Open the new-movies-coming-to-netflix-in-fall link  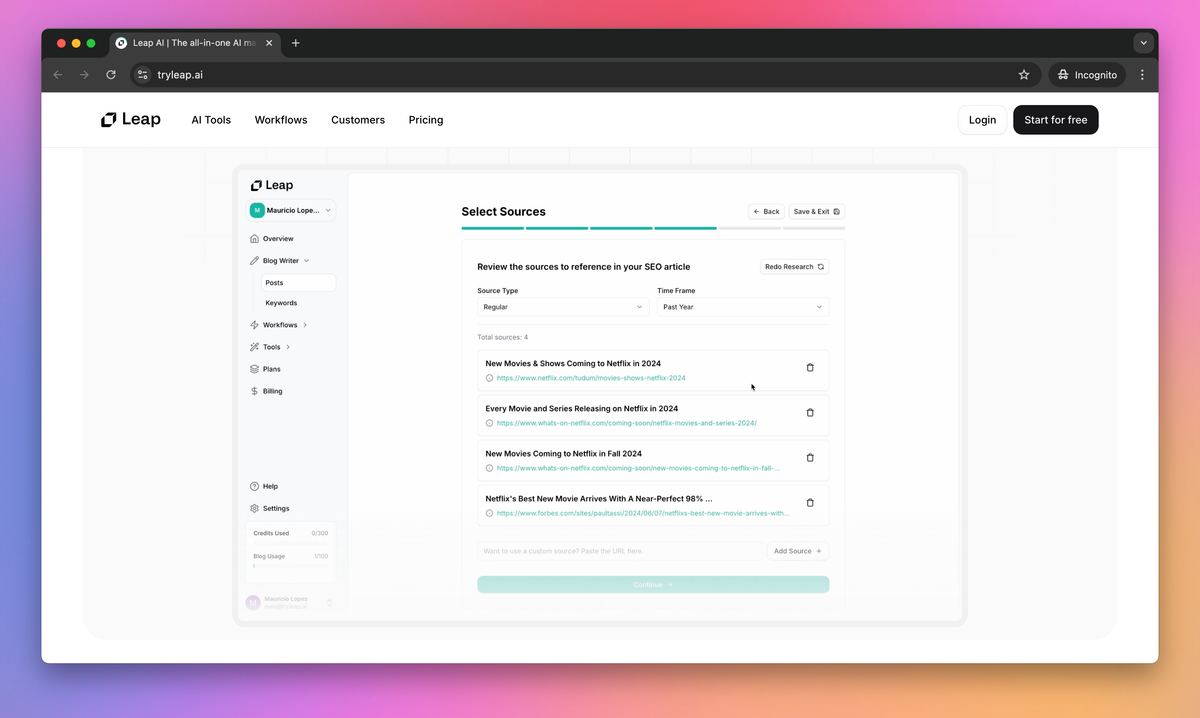[638, 468]
